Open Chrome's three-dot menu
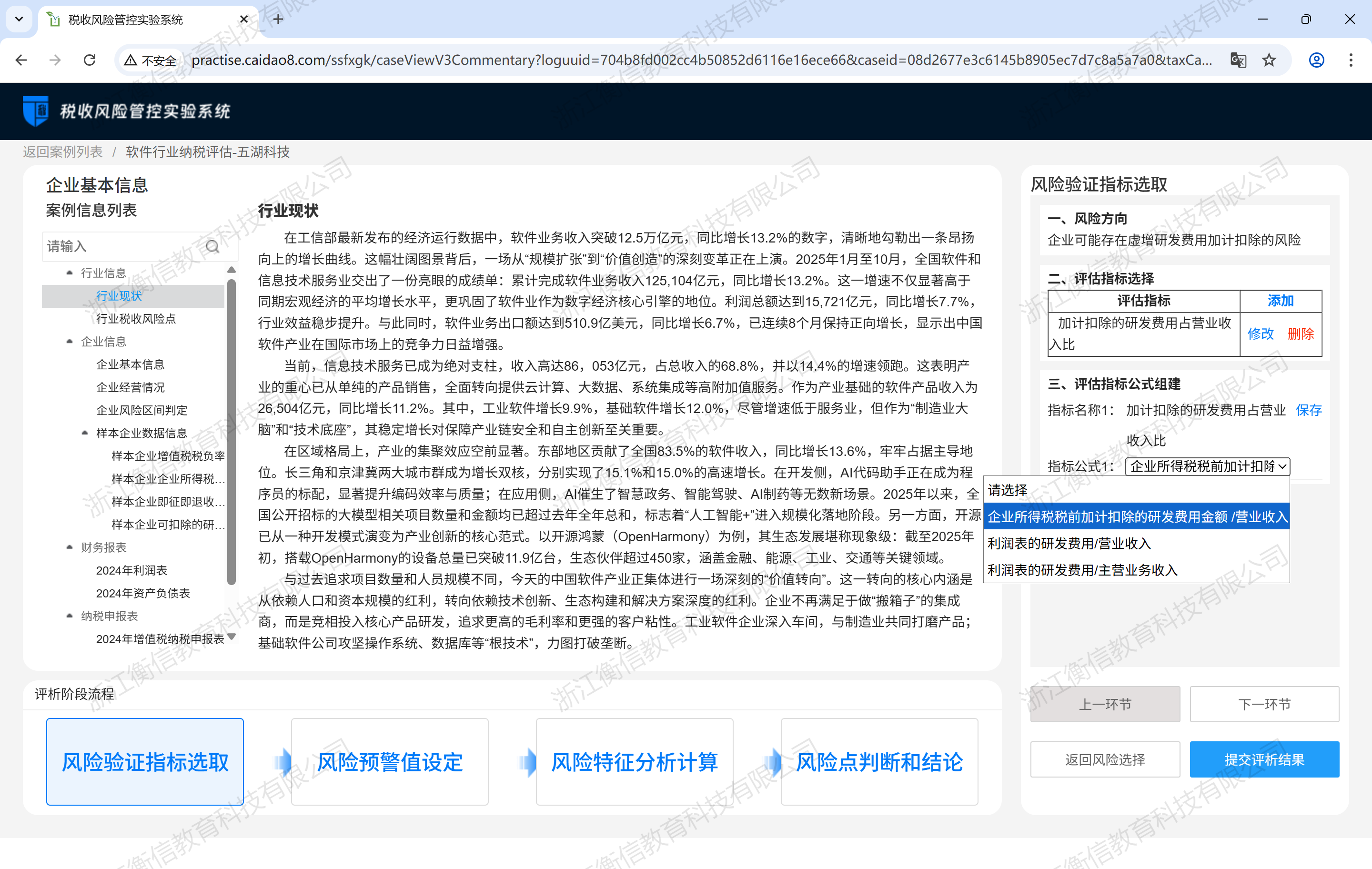 1351,60
